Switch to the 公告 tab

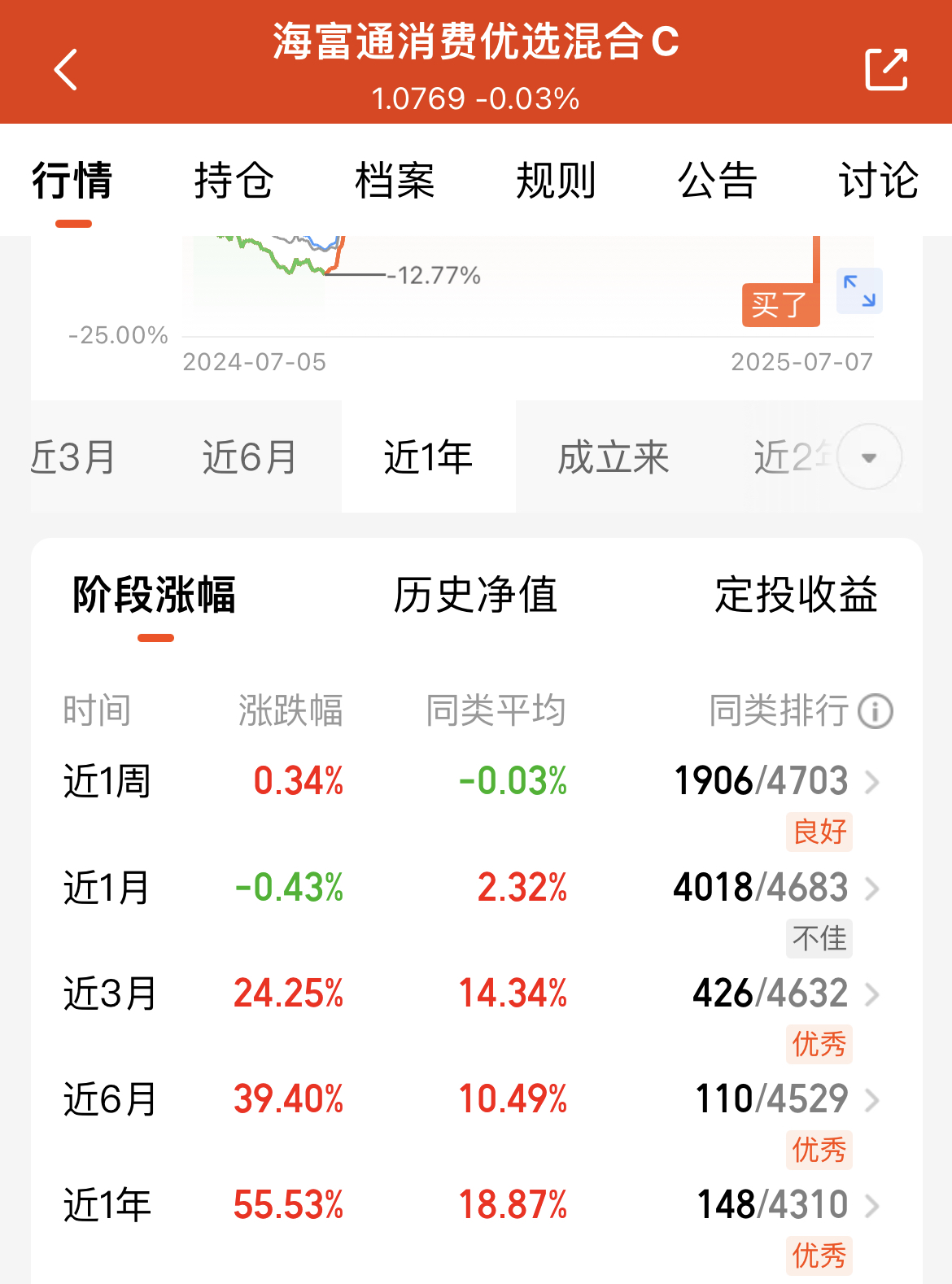(x=717, y=180)
